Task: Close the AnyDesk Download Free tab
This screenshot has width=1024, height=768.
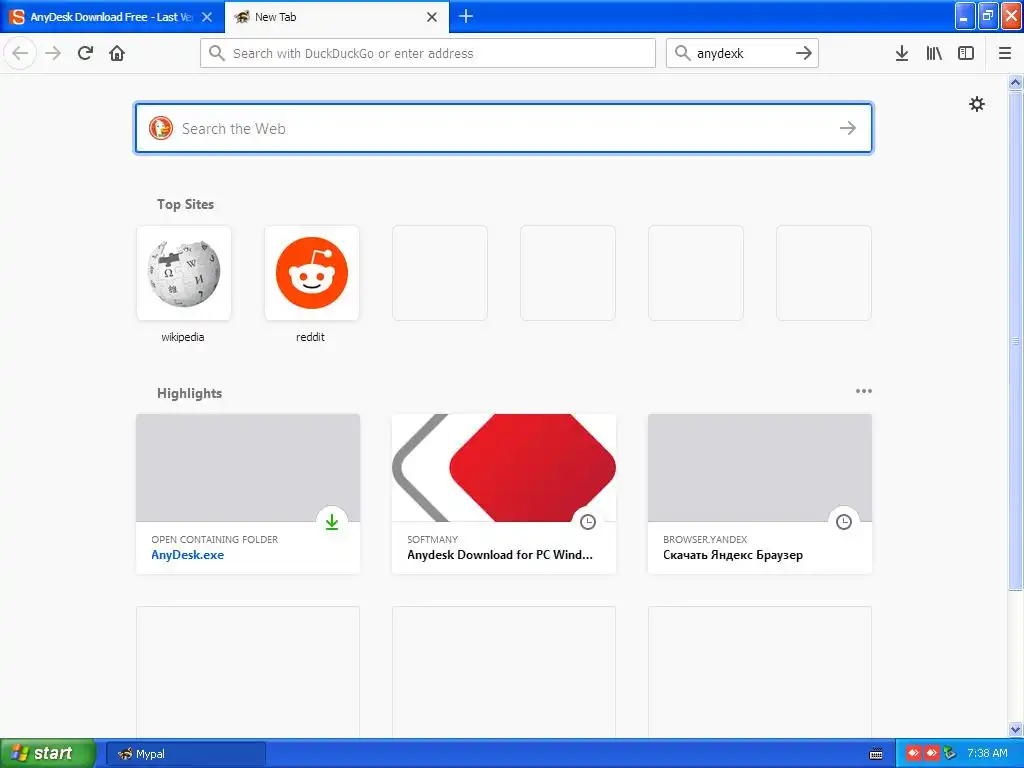Action: pyautogui.click(x=207, y=17)
